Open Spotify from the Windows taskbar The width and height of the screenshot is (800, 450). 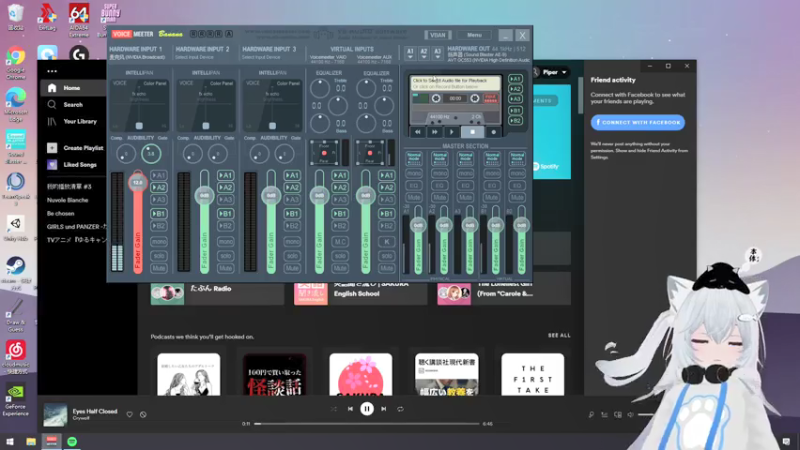(x=72, y=441)
